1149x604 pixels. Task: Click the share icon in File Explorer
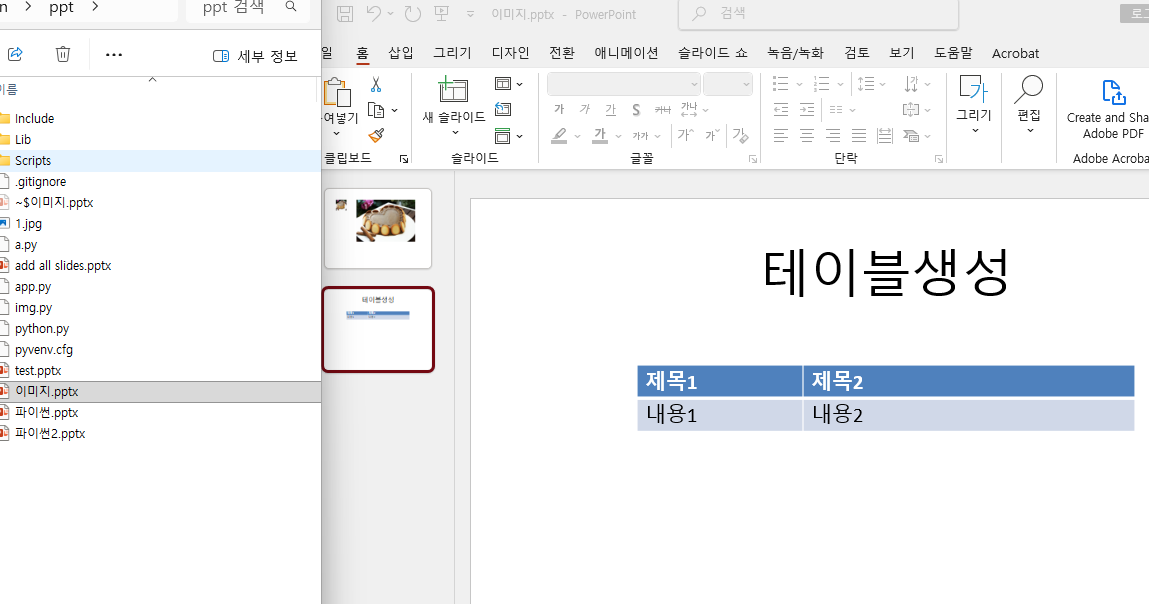15,54
